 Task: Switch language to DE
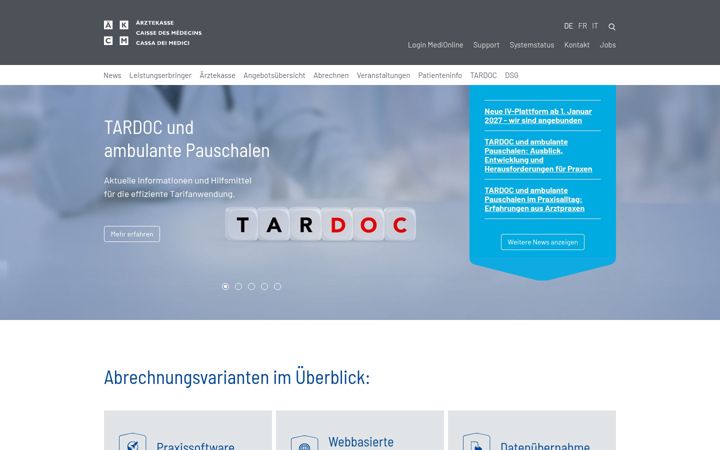(x=568, y=26)
